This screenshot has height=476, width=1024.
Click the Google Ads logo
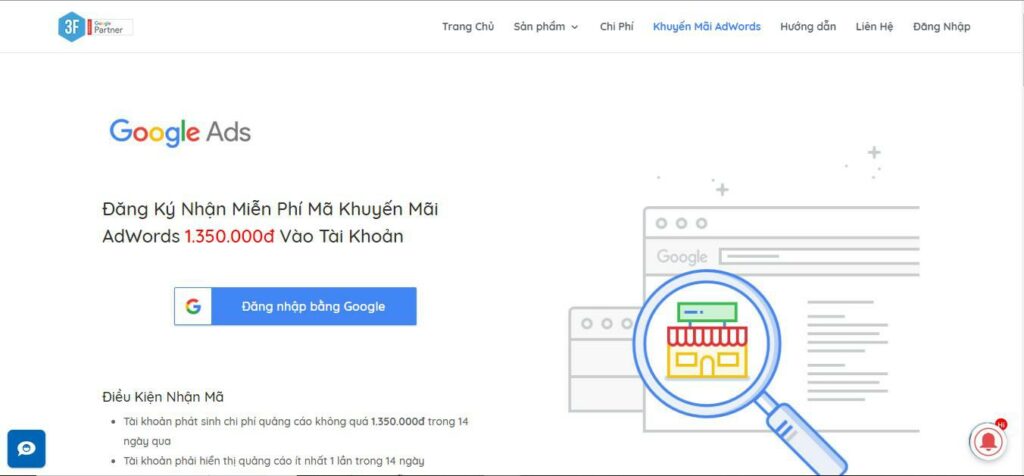[180, 133]
